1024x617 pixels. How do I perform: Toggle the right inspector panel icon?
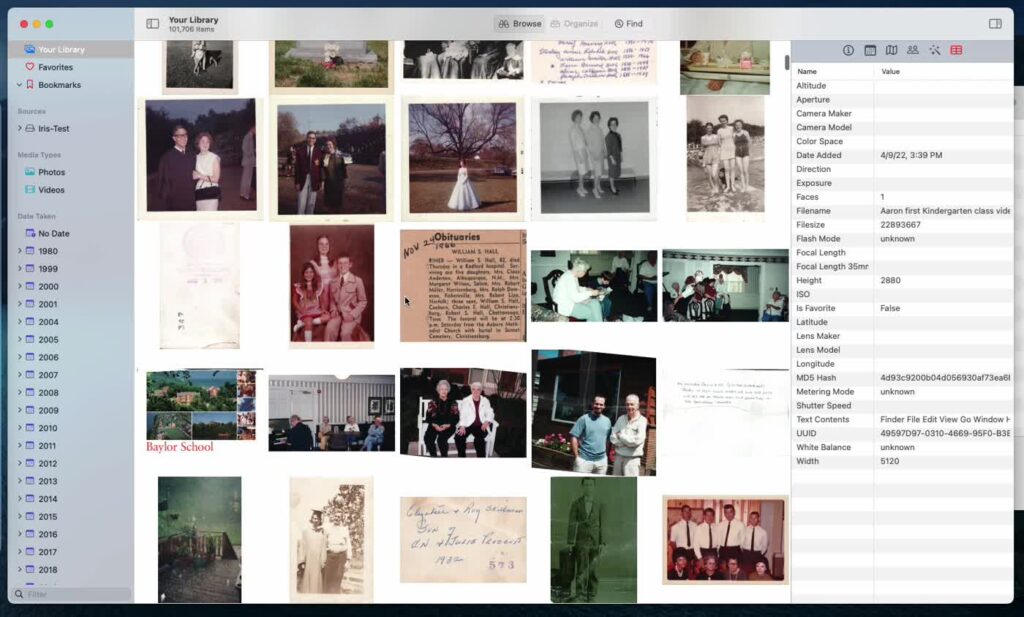[x=995, y=24]
